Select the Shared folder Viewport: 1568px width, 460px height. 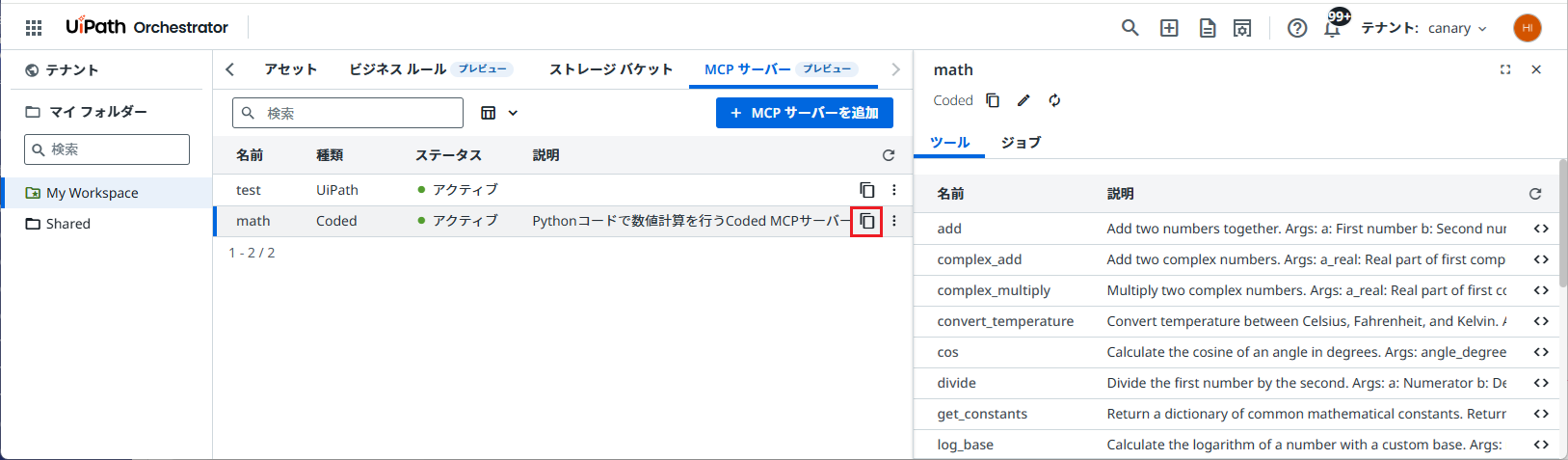point(106,224)
